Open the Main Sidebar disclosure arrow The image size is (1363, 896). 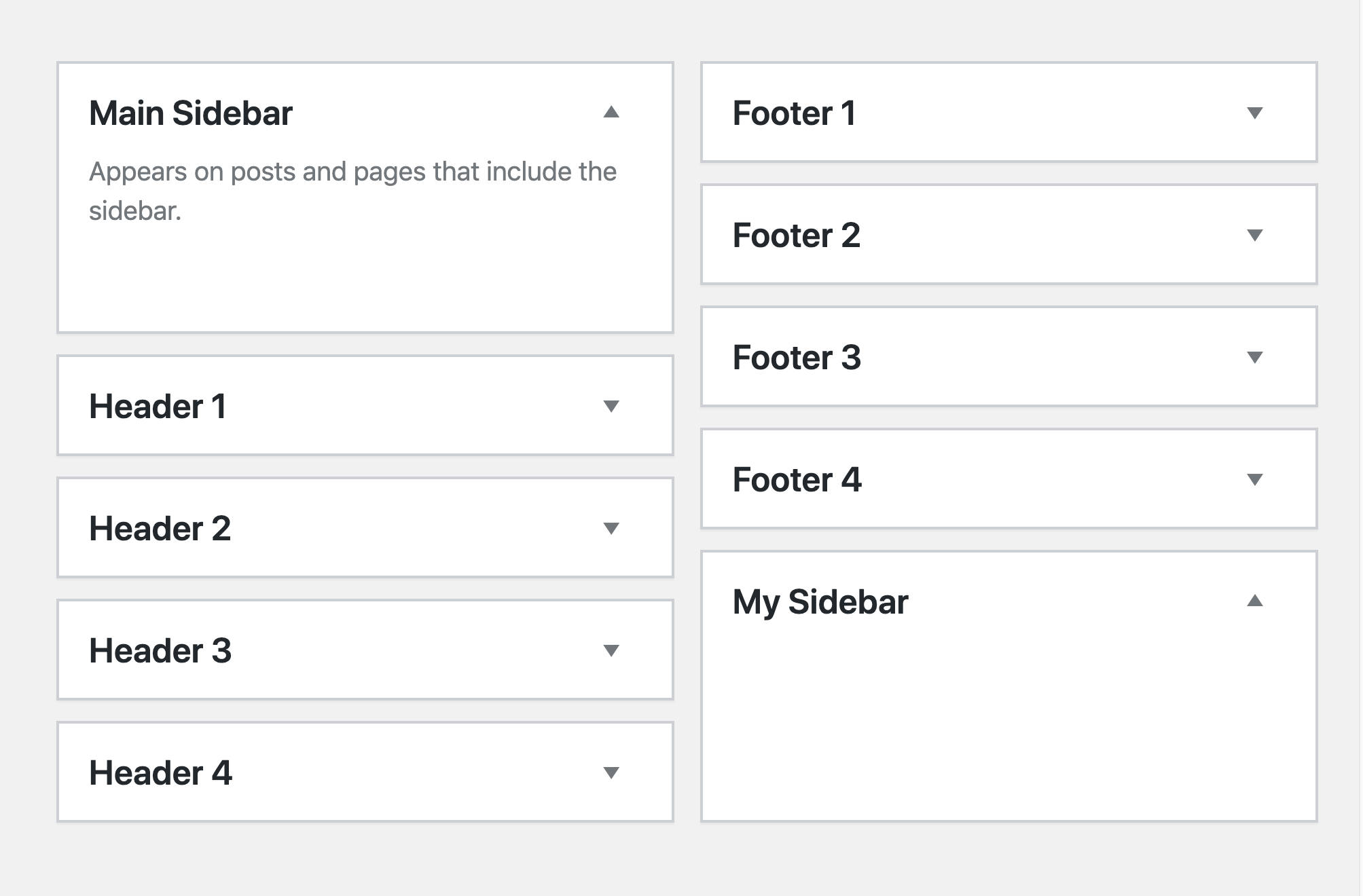(x=611, y=113)
